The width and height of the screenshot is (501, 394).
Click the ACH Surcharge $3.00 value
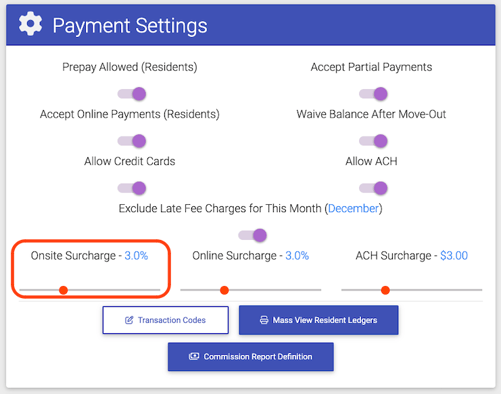pyautogui.click(x=454, y=256)
